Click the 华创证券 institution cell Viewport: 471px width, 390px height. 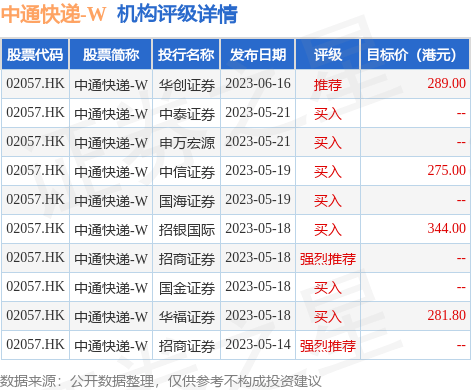(187, 85)
